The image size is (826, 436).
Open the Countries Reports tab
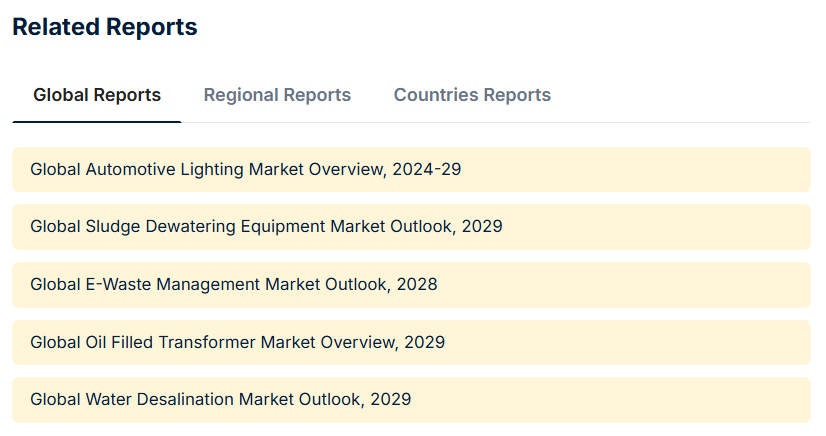[x=472, y=95]
